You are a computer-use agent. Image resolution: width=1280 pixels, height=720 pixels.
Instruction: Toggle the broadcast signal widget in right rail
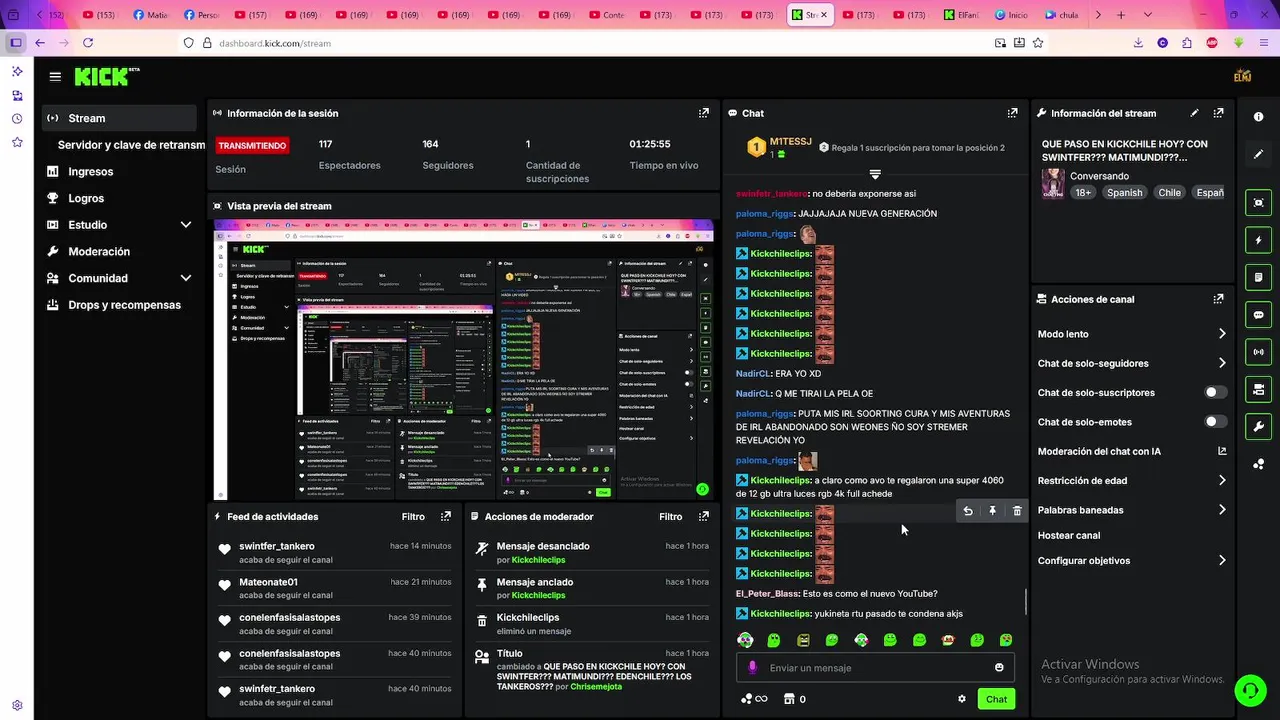click(x=1259, y=352)
